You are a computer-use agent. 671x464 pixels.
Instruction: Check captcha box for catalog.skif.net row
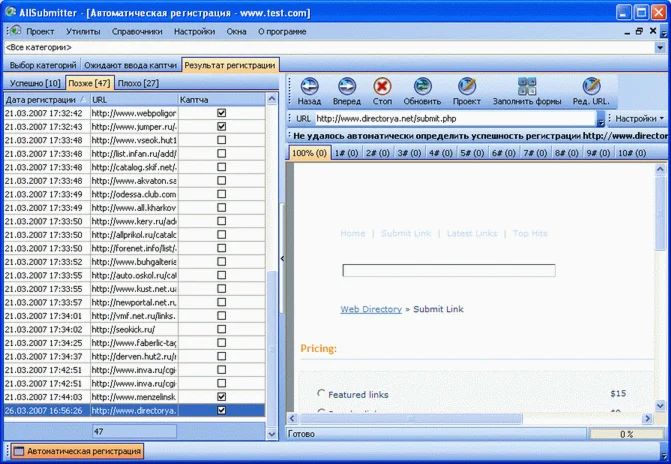pyautogui.click(x=221, y=167)
